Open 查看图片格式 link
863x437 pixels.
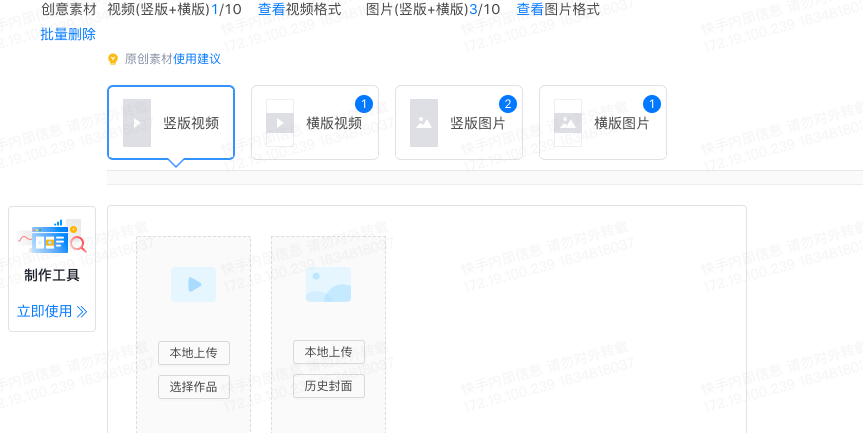pos(558,9)
